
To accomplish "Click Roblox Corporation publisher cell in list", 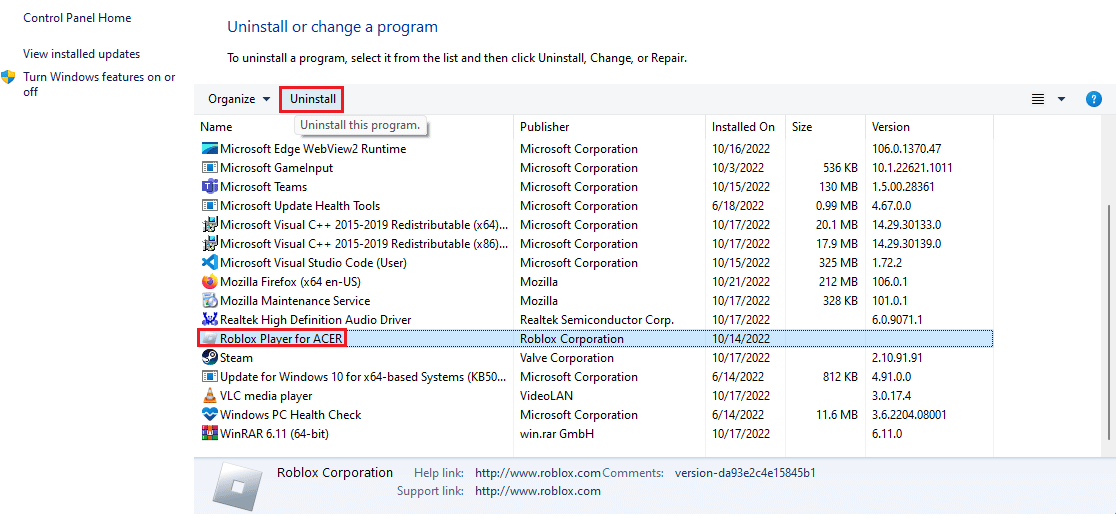I will (x=572, y=339).
